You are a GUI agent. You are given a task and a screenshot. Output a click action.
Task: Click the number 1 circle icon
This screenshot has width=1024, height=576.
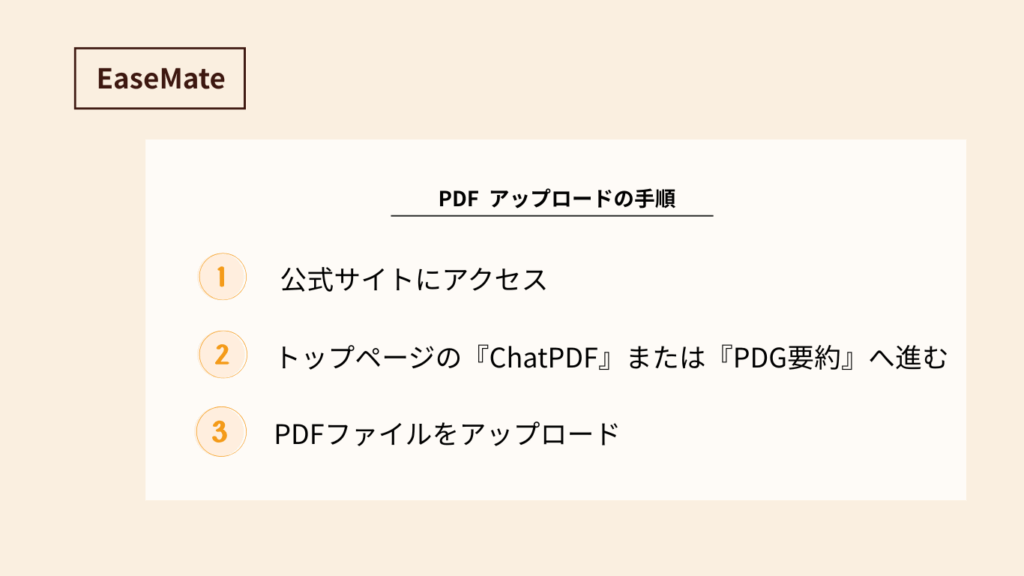pyautogui.click(x=222, y=276)
